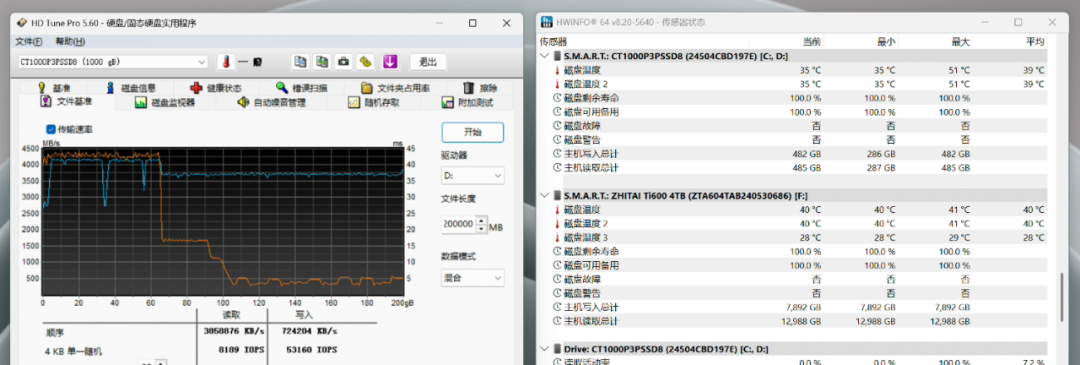Click the camera save screenshot icon

coord(343,62)
